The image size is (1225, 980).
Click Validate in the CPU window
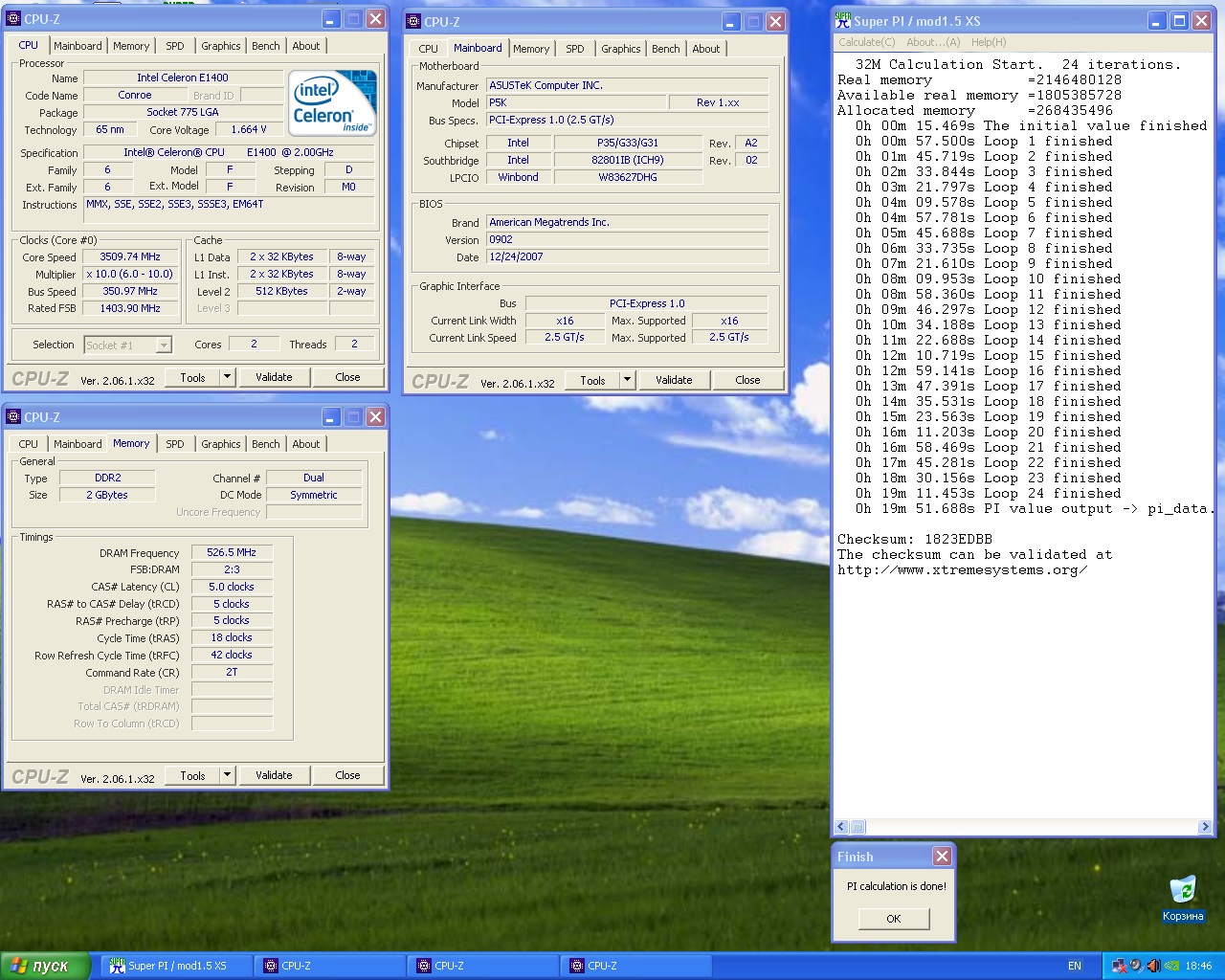click(274, 377)
